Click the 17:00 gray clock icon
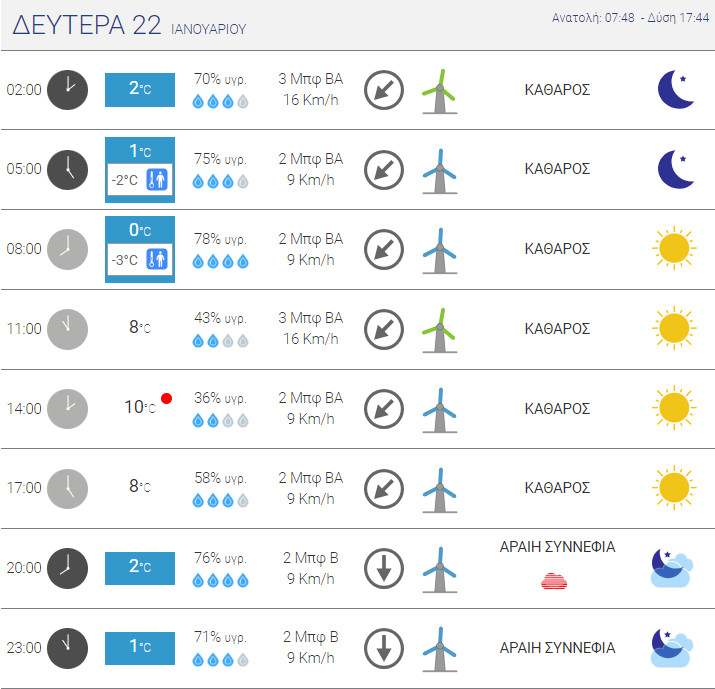715x689 pixels. click(68, 488)
